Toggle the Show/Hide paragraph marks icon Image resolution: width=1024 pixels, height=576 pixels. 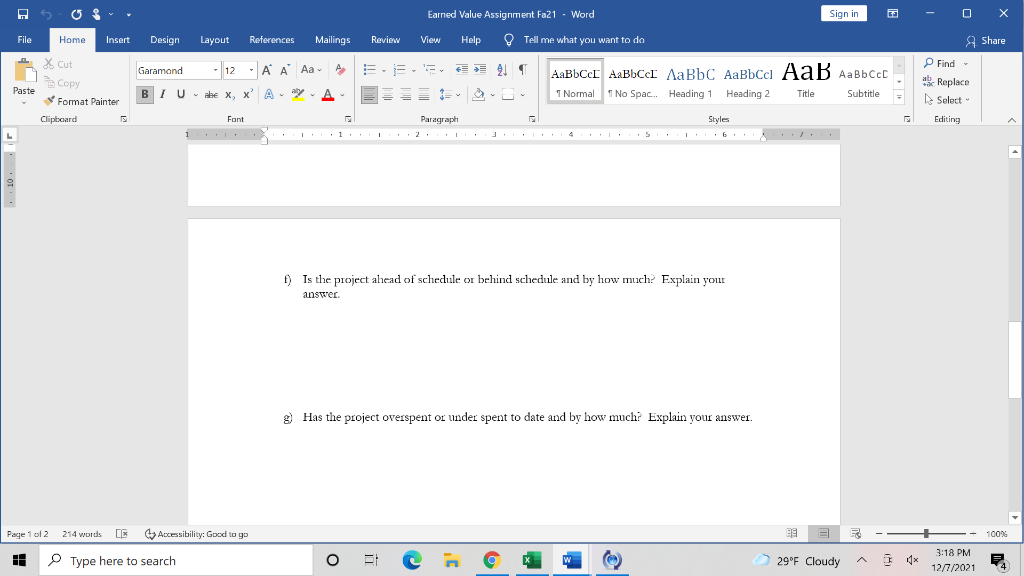521,69
